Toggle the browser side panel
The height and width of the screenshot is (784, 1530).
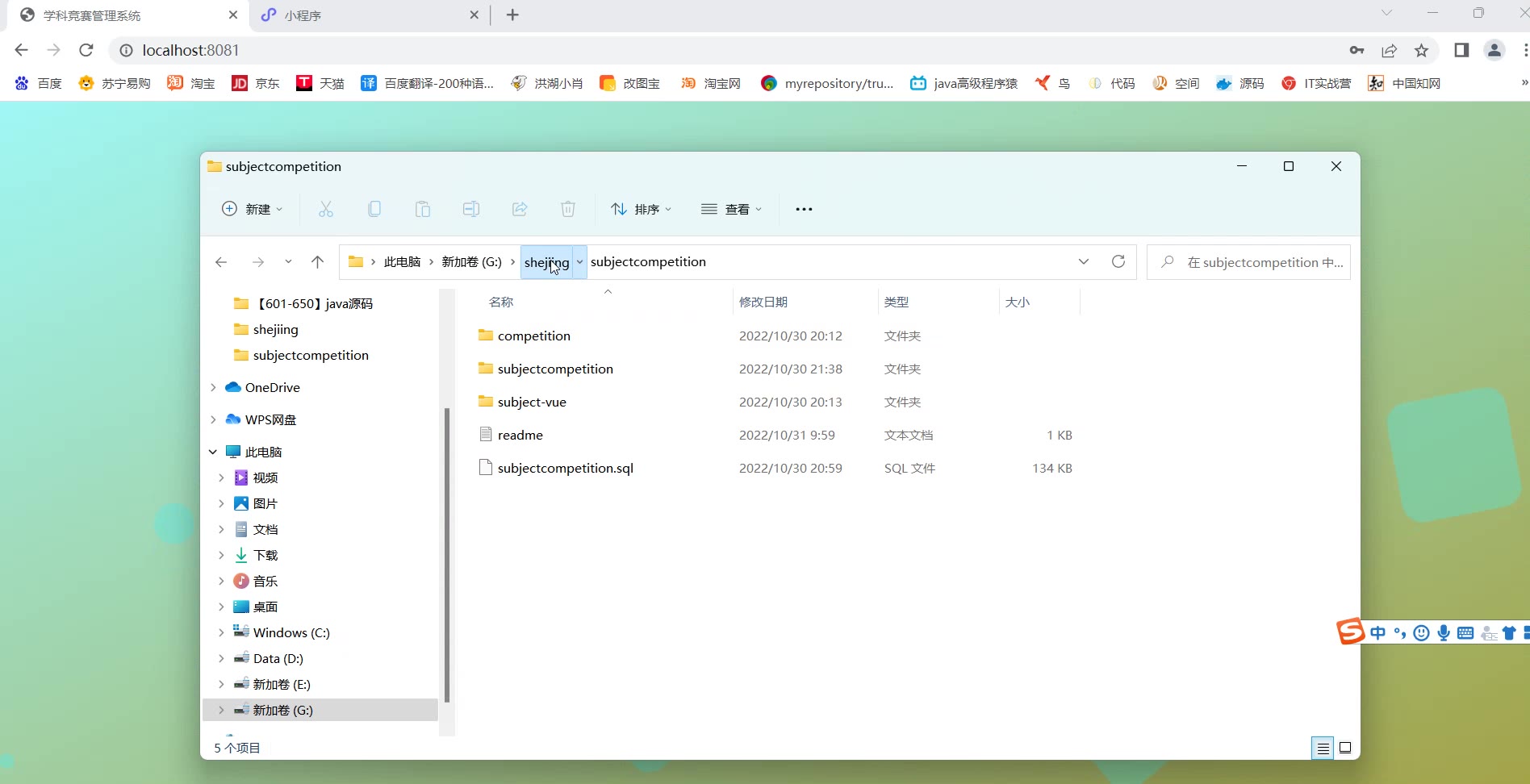pyautogui.click(x=1461, y=51)
